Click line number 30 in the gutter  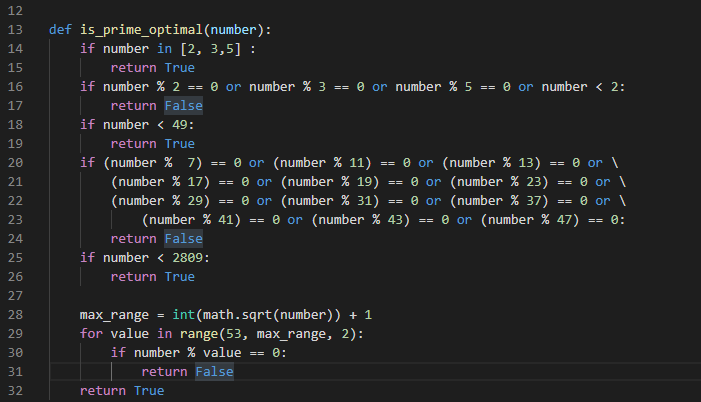click(15, 353)
